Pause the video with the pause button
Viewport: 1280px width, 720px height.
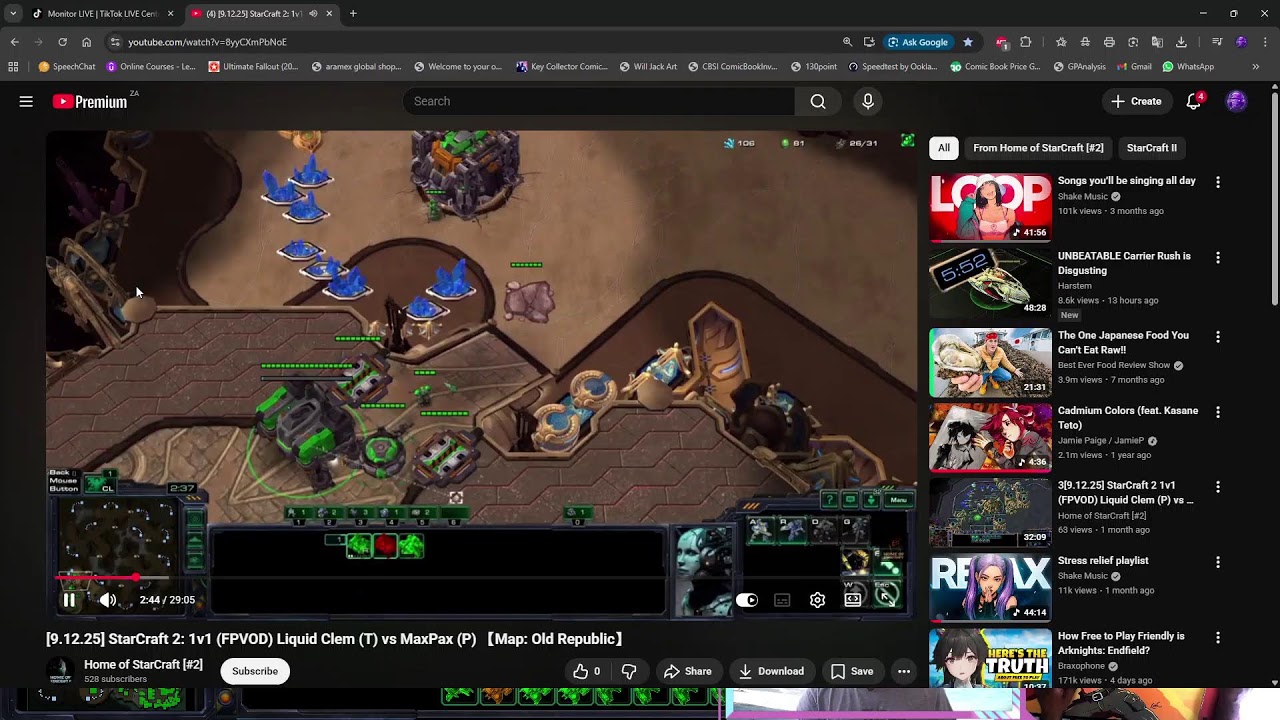click(69, 600)
